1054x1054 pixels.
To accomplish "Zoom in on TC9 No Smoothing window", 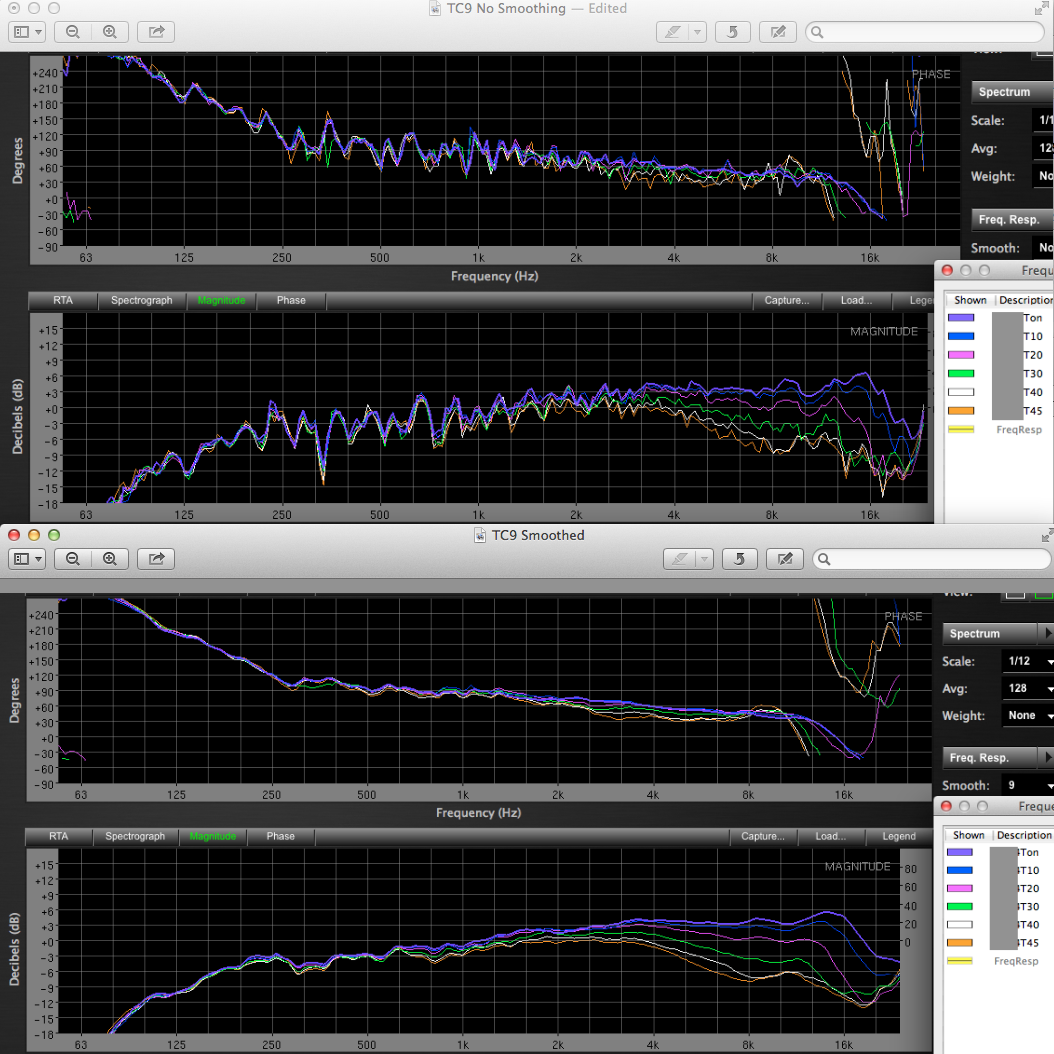I will (x=110, y=32).
